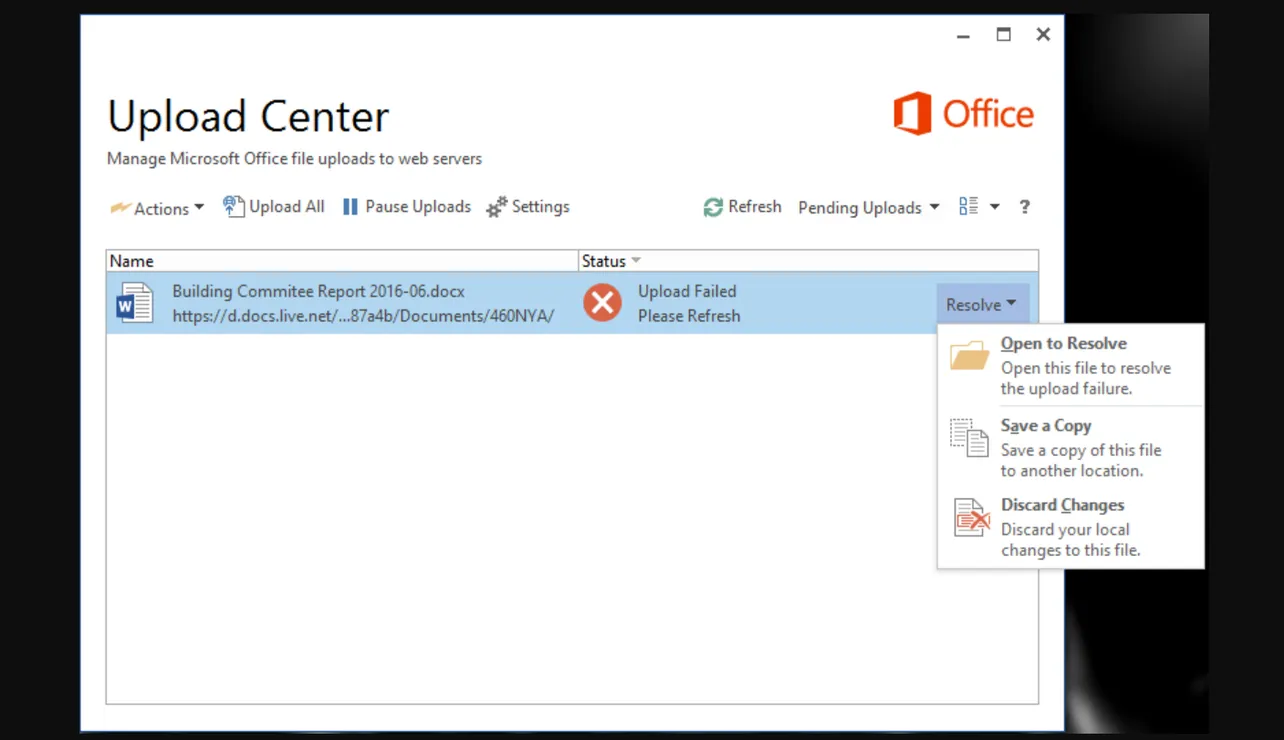The height and width of the screenshot is (740, 1284).
Task: Select the Upload All toolbar icon
Action: click(232, 205)
